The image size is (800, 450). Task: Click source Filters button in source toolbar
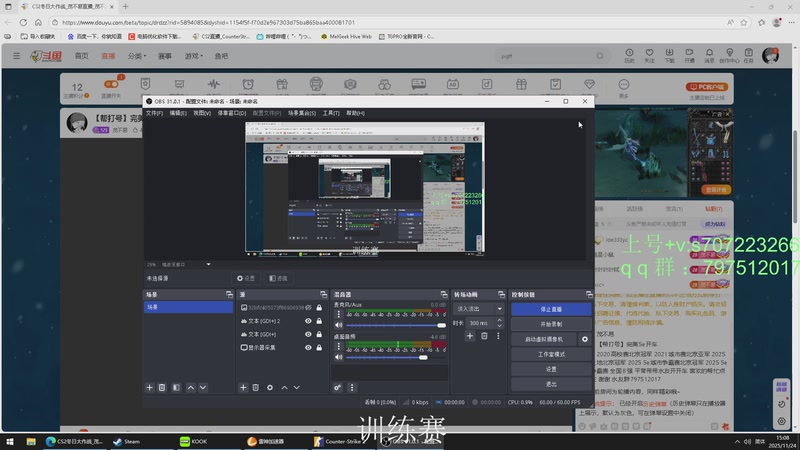[x=278, y=279]
